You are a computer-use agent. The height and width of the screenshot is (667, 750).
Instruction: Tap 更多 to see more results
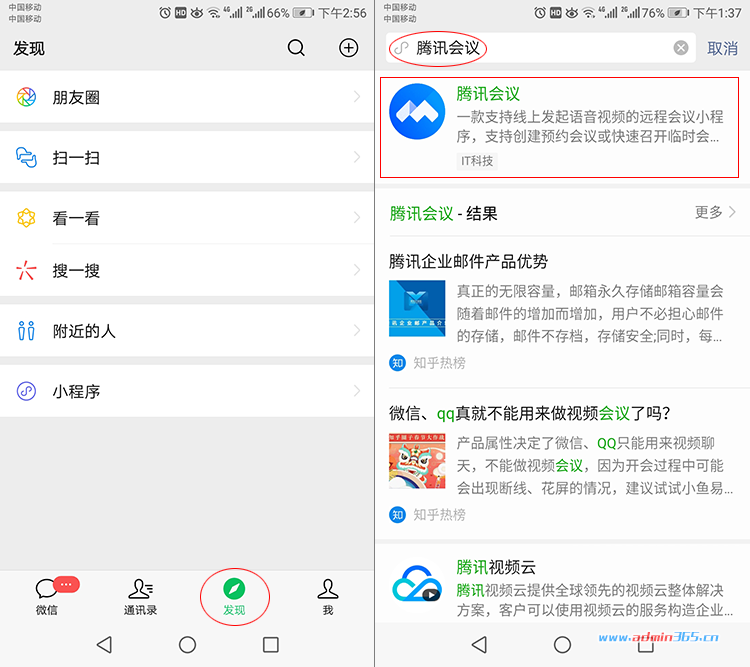(708, 212)
